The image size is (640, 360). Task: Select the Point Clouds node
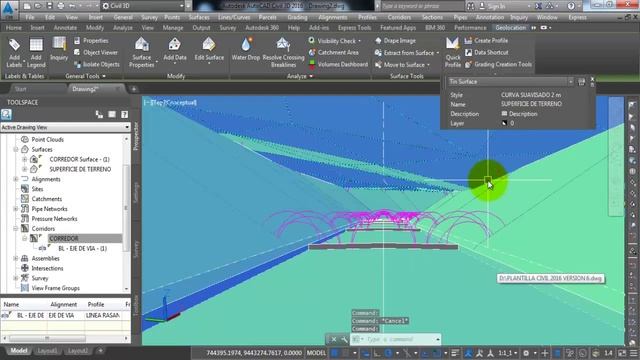click(x=47, y=139)
